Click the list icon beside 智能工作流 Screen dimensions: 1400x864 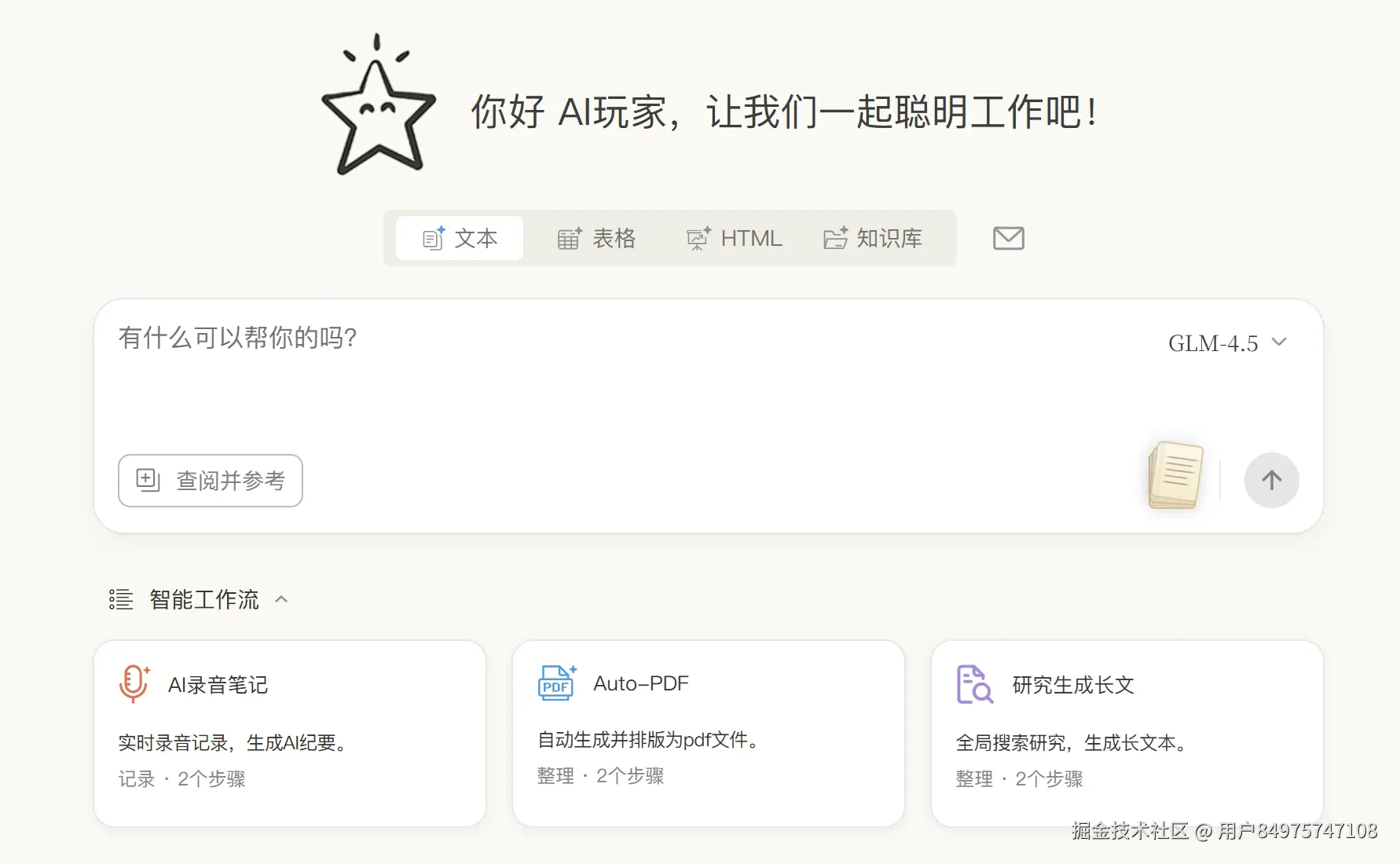(121, 599)
